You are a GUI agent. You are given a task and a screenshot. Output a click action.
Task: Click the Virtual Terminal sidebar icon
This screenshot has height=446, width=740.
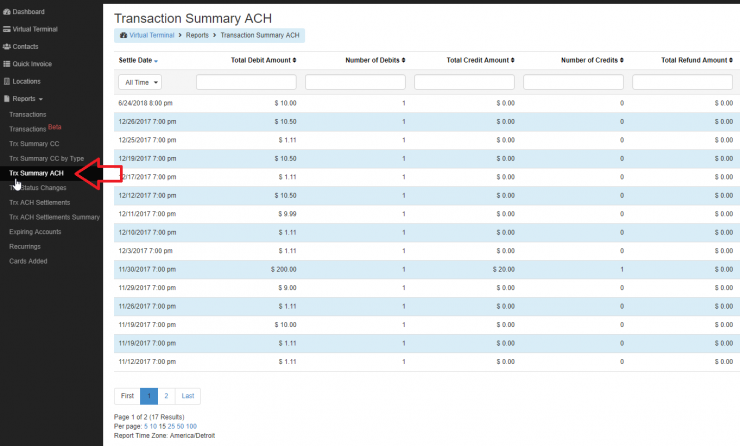pyautogui.click(x=7, y=29)
